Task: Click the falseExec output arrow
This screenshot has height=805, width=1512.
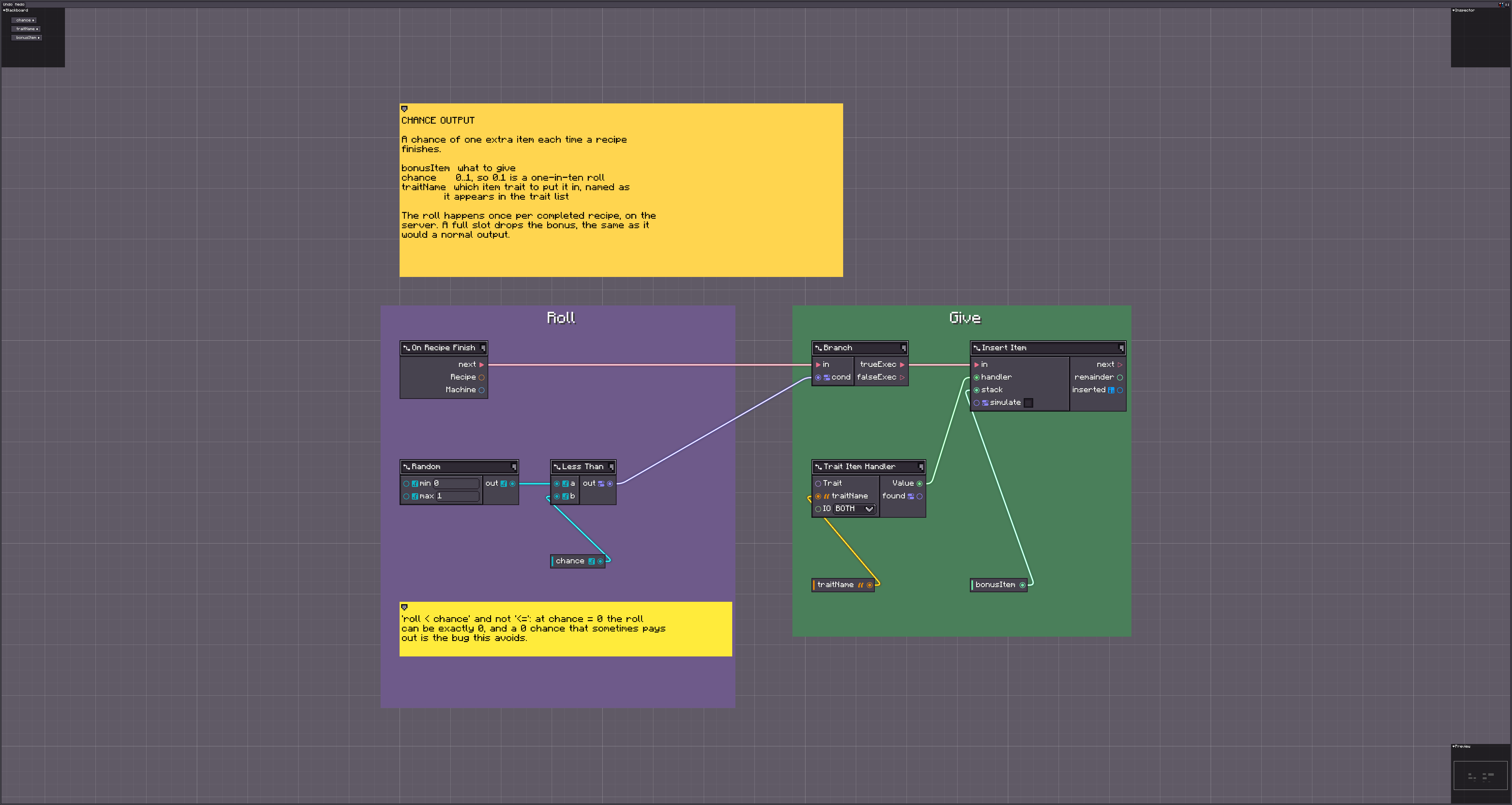Action: coord(902,378)
